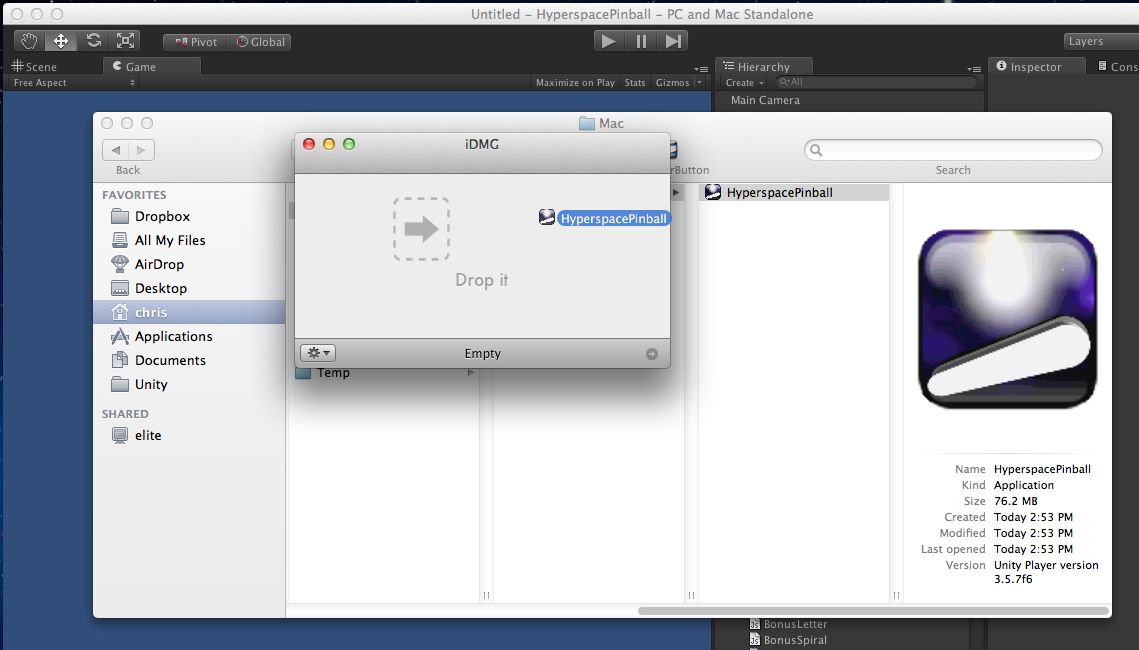Switch to the Inspector tab
The height and width of the screenshot is (650, 1139).
coord(1037,66)
